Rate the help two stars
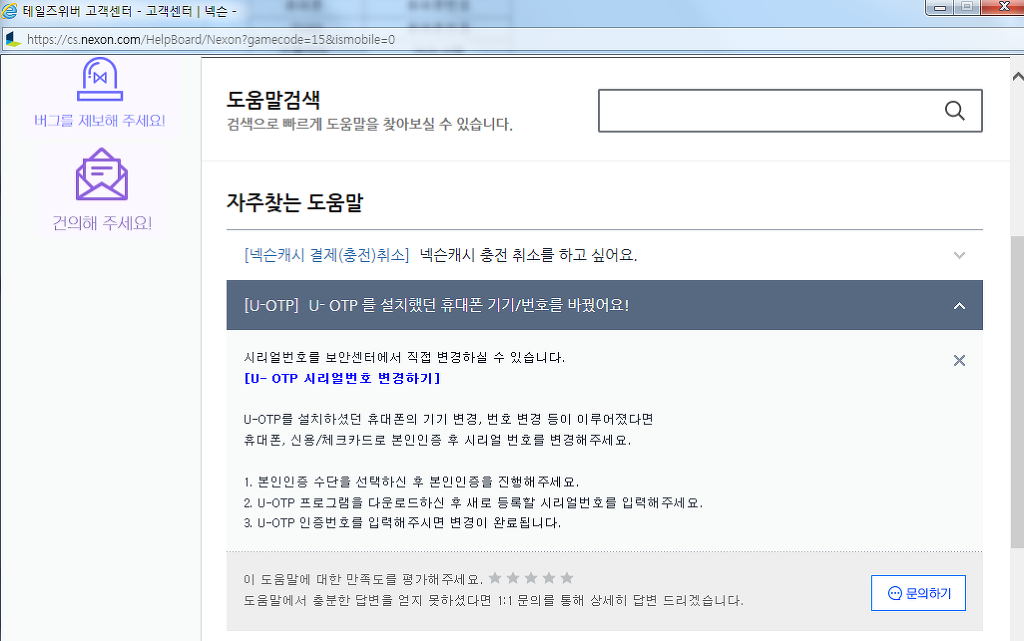 (x=513, y=578)
